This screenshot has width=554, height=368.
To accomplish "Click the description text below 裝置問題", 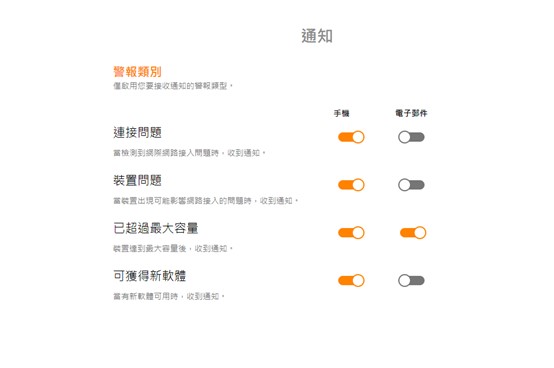I will (206, 201).
